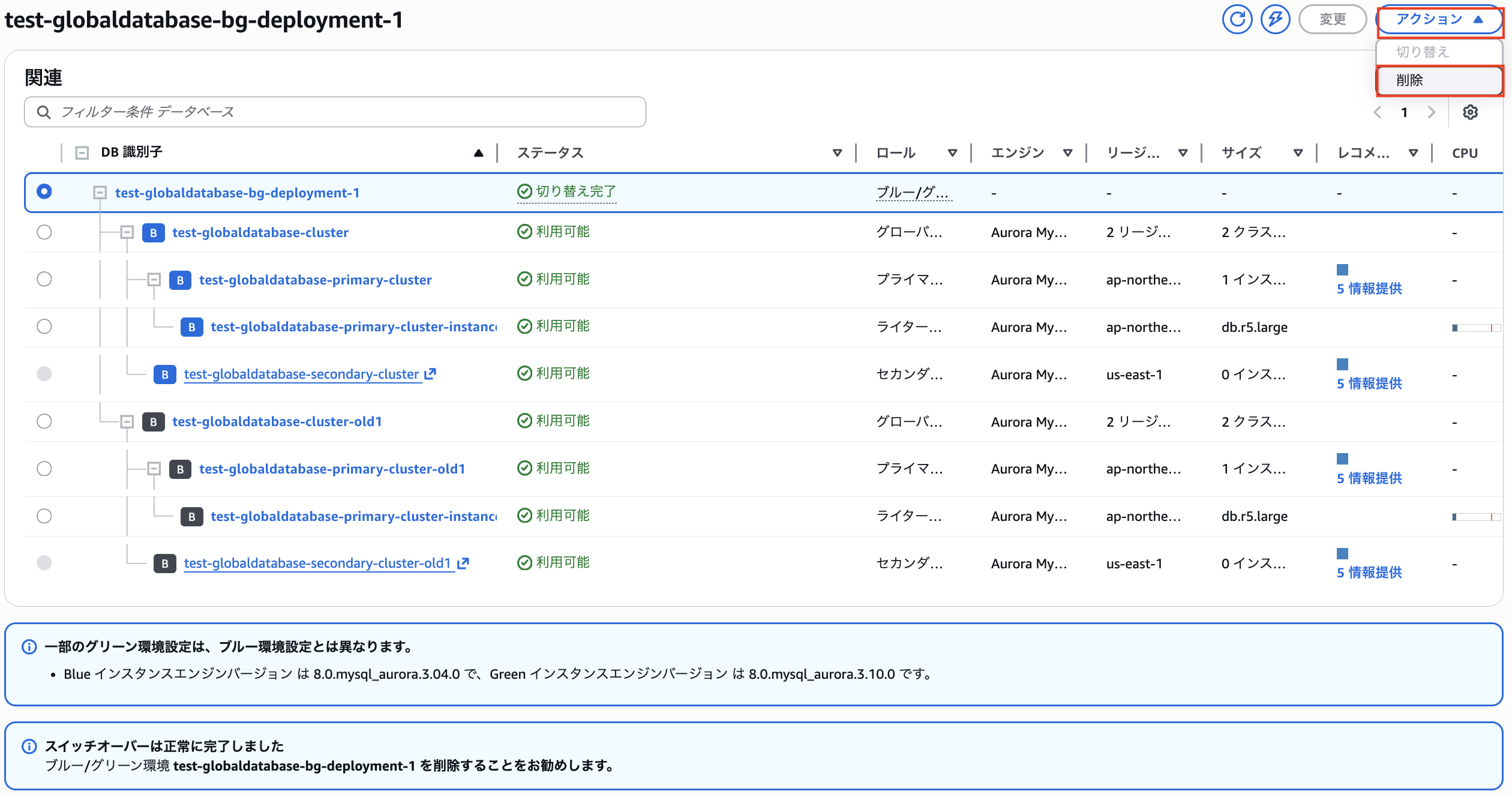The height and width of the screenshot is (797, 1512).
Task: Click the blue B badge beside test-globaldatabase-cluster
Action: click(154, 233)
